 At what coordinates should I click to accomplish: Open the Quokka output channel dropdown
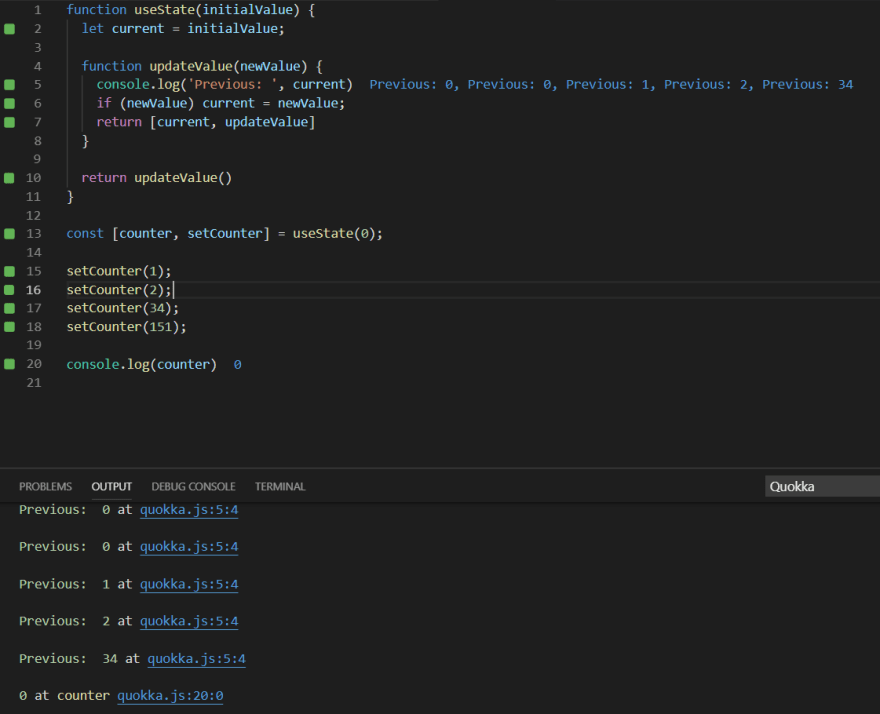coord(822,487)
